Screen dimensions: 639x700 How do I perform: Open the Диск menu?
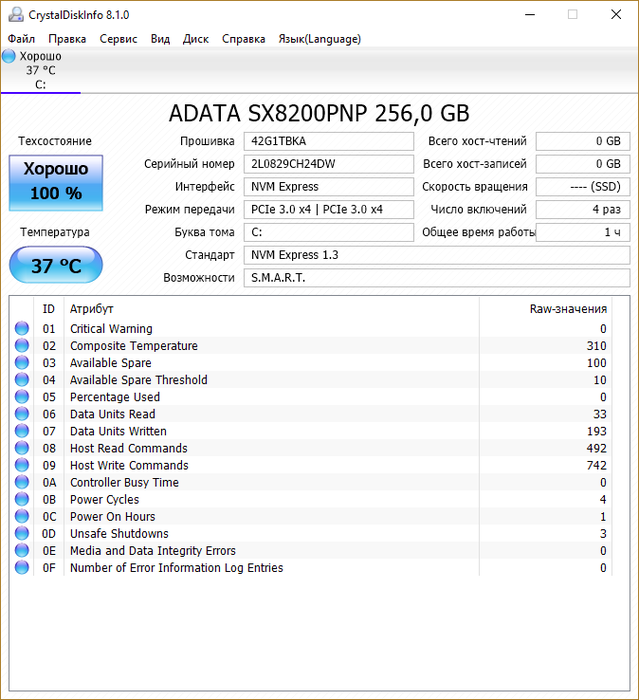(196, 39)
